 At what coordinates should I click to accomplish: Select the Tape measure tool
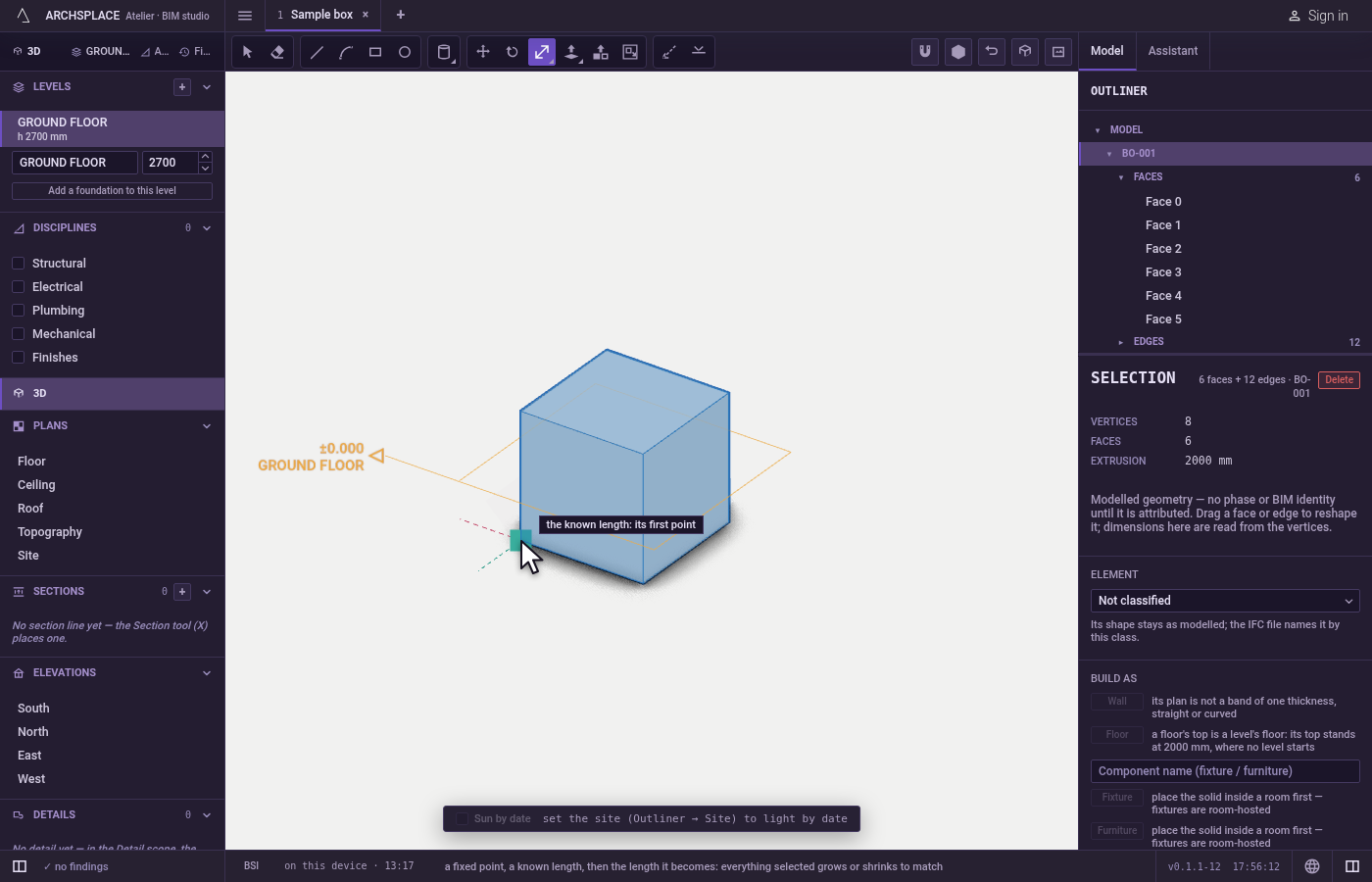pos(669,52)
